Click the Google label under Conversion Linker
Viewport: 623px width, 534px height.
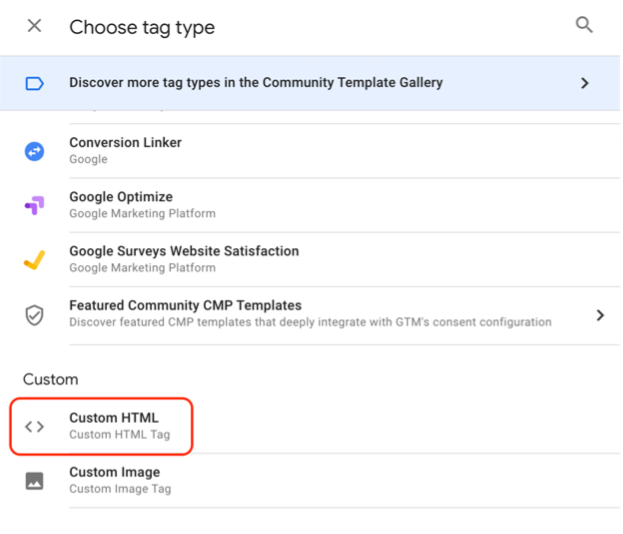coord(88,159)
